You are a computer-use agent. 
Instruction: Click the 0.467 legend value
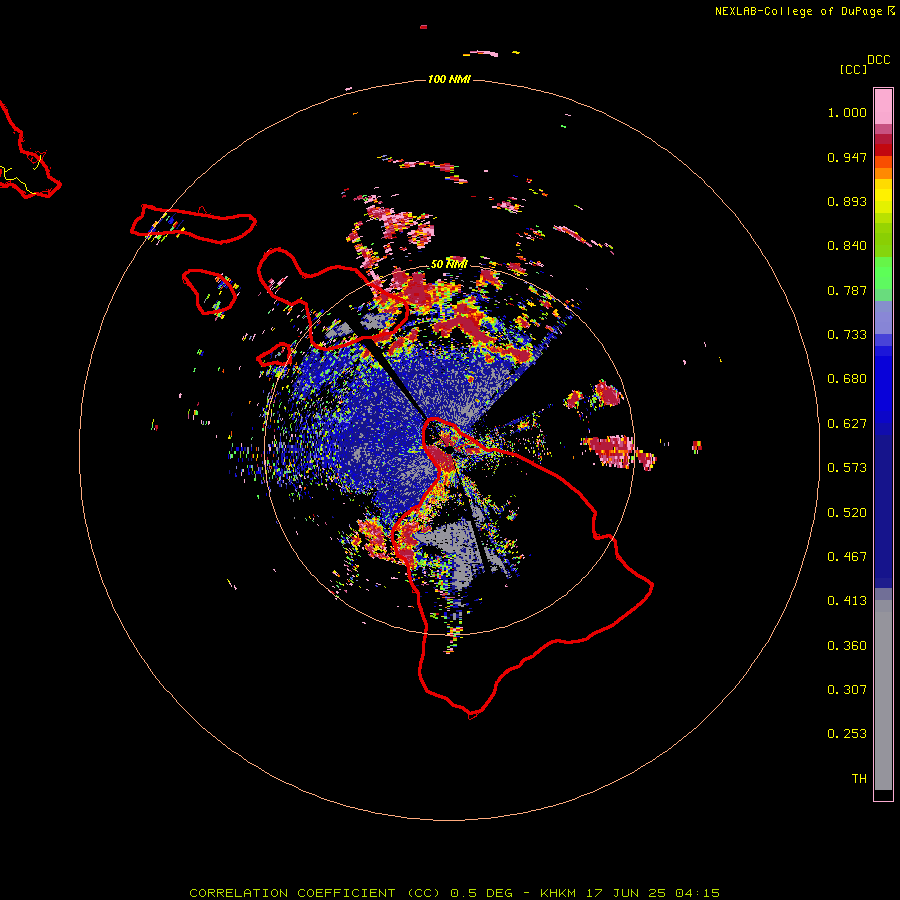(847, 557)
